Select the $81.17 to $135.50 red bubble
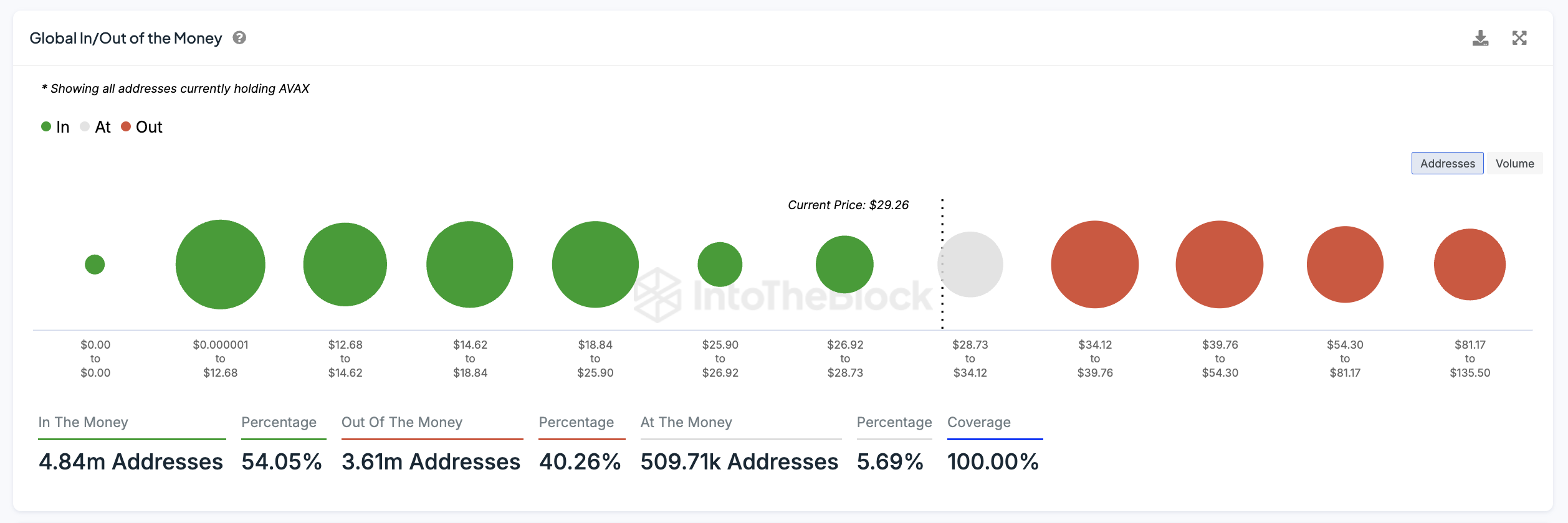Viewport: 1568px width, 523px height. (x=1470, y=264)
